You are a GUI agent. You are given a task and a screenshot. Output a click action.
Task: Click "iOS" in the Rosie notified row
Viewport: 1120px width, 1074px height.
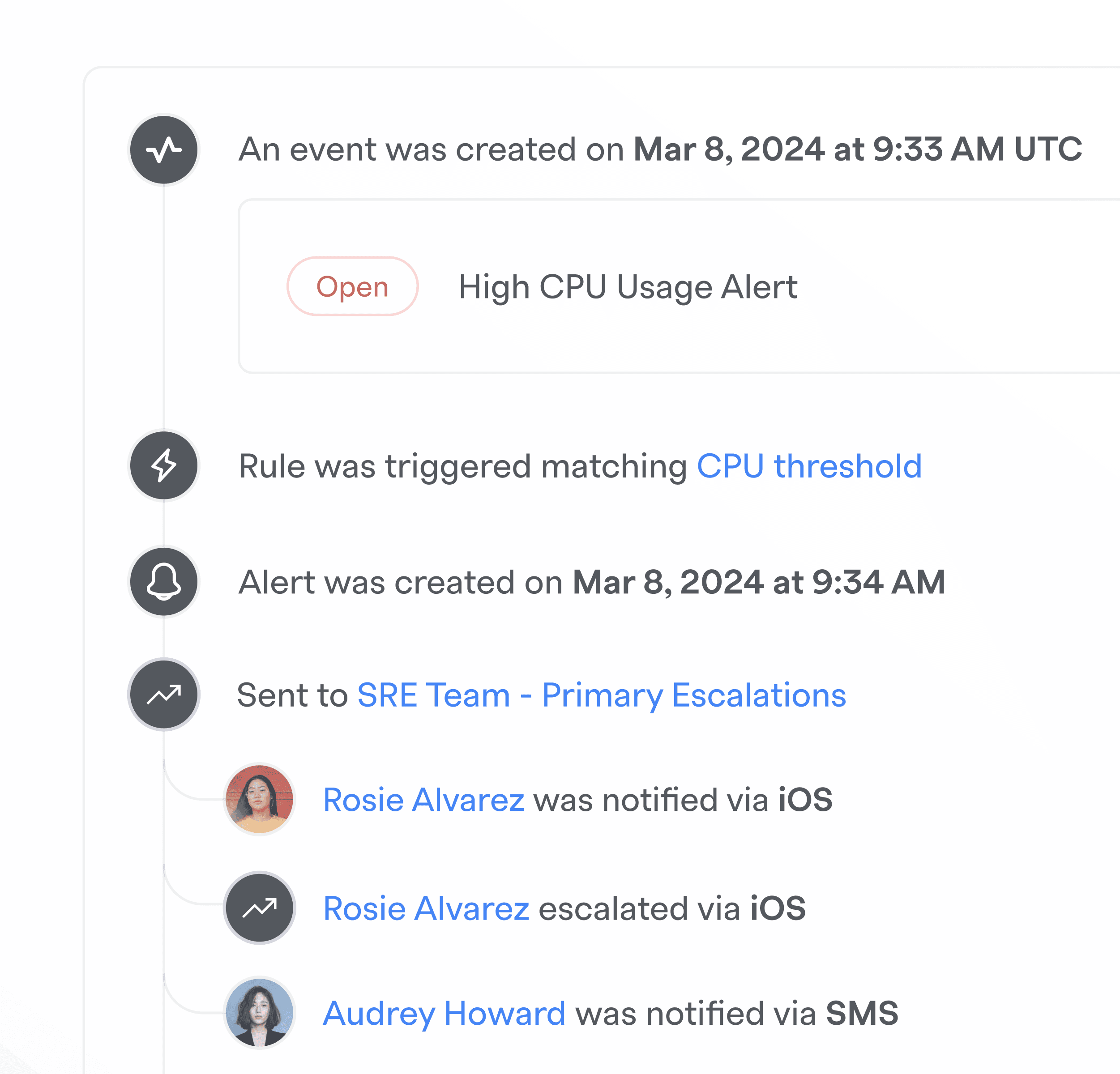click(x=805, y=800)
